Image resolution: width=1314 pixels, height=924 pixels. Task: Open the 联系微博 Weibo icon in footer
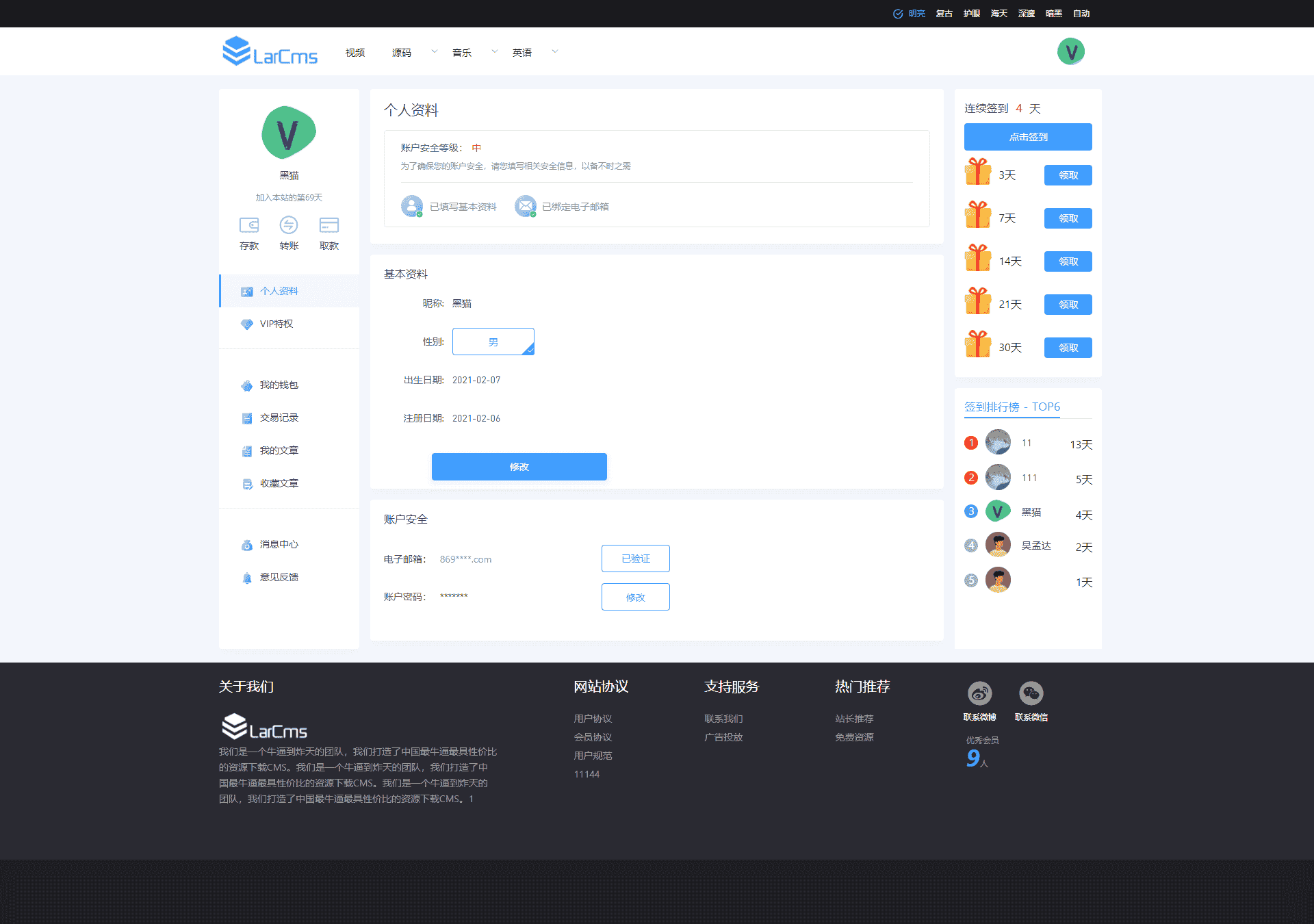979,693
